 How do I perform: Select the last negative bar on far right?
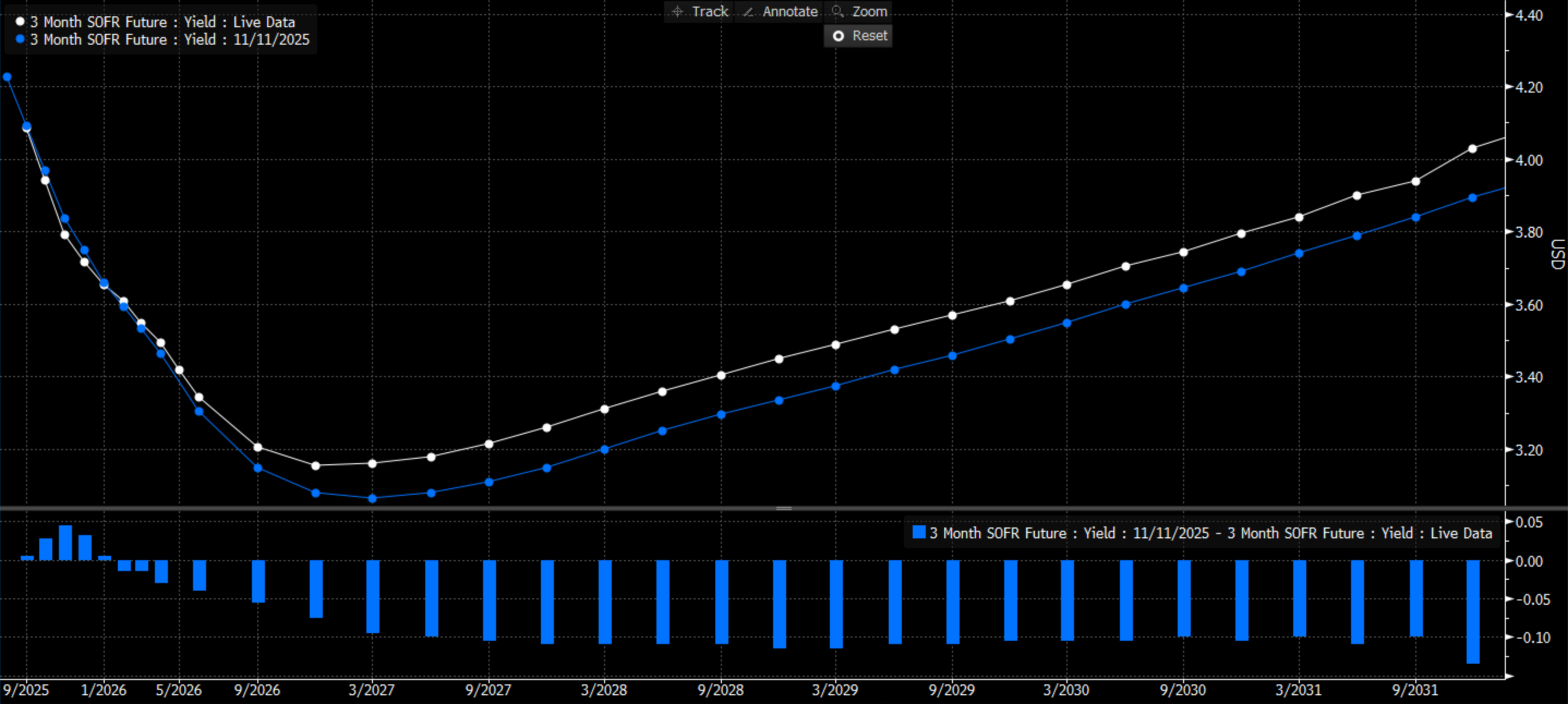(1473, 611)
